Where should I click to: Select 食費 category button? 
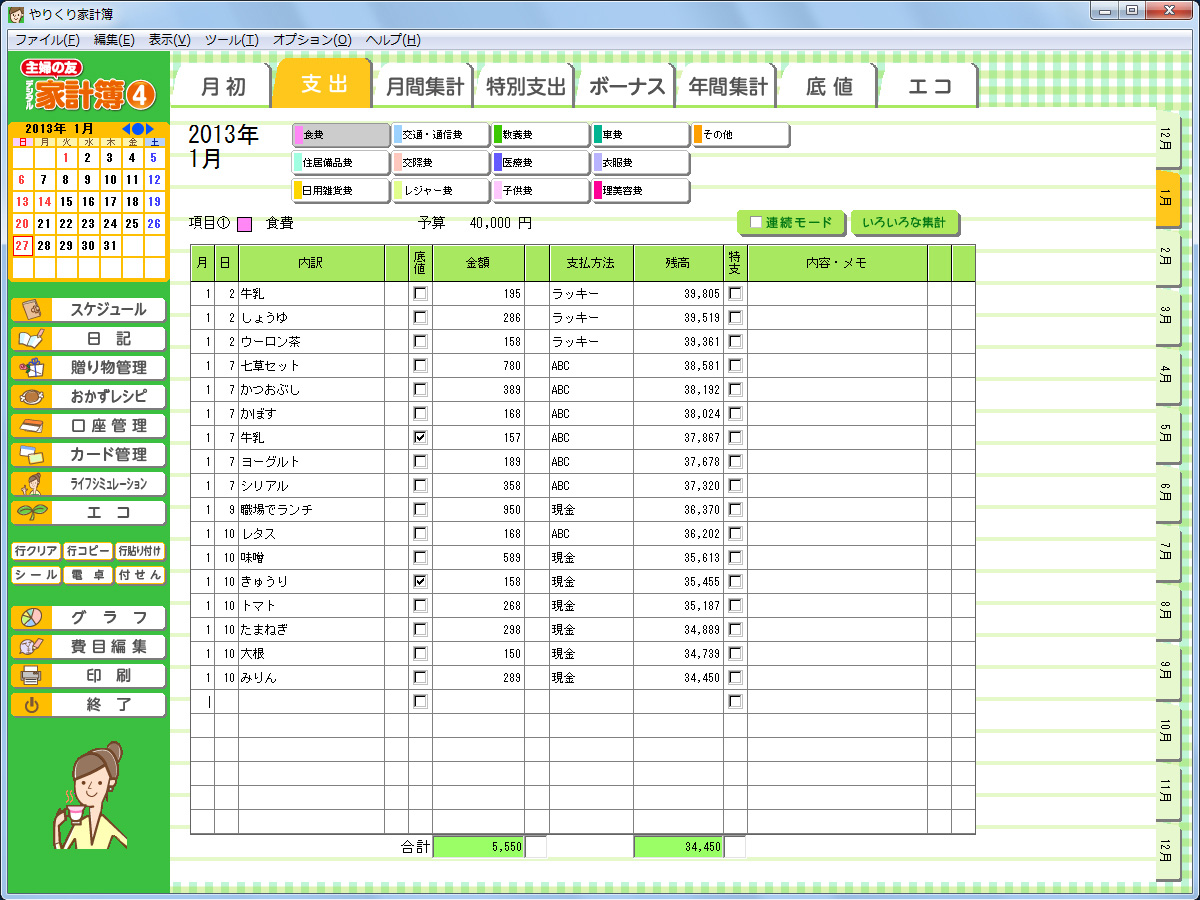click(x=341, y=135)
